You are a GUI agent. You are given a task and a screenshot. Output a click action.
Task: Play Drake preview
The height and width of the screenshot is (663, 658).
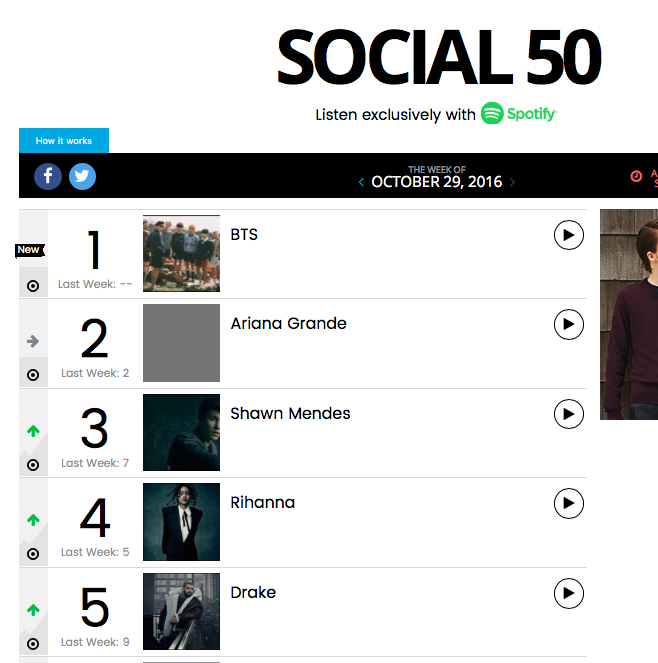(x=568, y=593)
